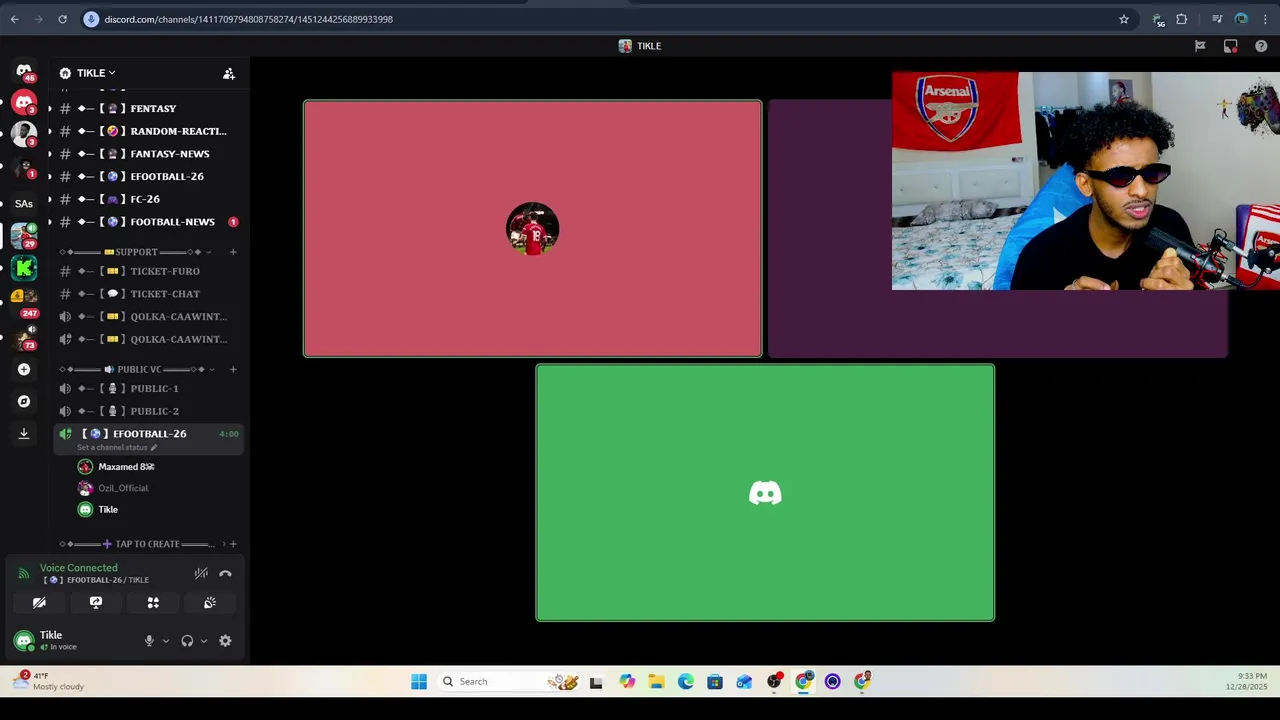The height and width of the screenshot is (720, 1280).
Task: Deafen with headphones icon
Action: (187, 641)
